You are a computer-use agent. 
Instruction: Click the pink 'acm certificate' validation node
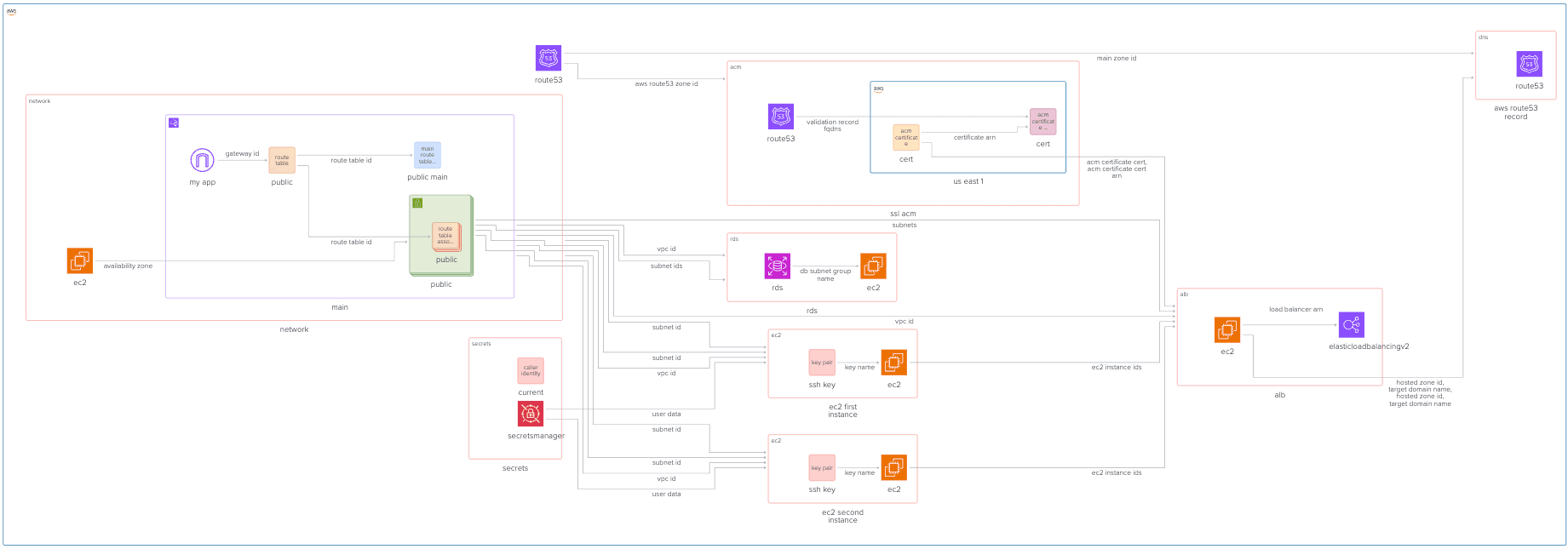tap(1042, 122)
